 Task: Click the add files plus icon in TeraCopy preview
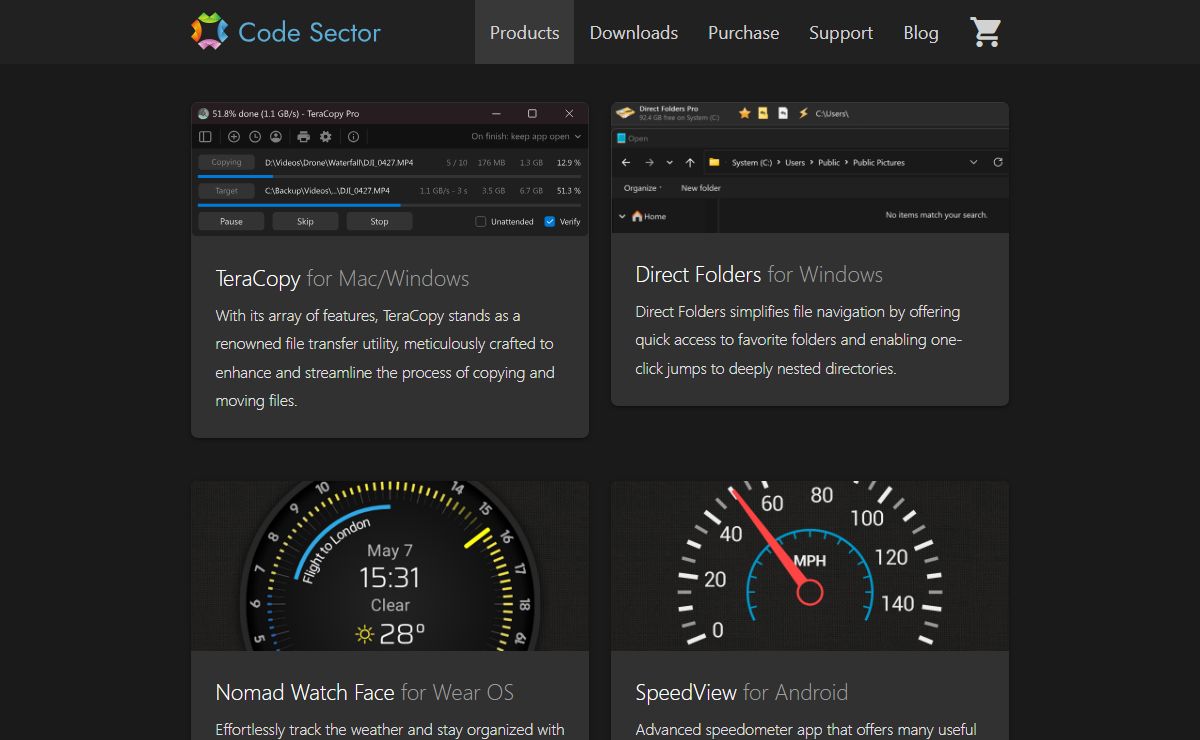pos(234,137)
